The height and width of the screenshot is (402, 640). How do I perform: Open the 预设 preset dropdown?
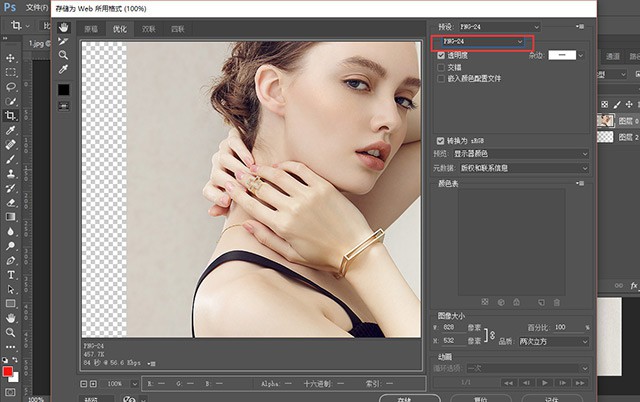(500, 27)
